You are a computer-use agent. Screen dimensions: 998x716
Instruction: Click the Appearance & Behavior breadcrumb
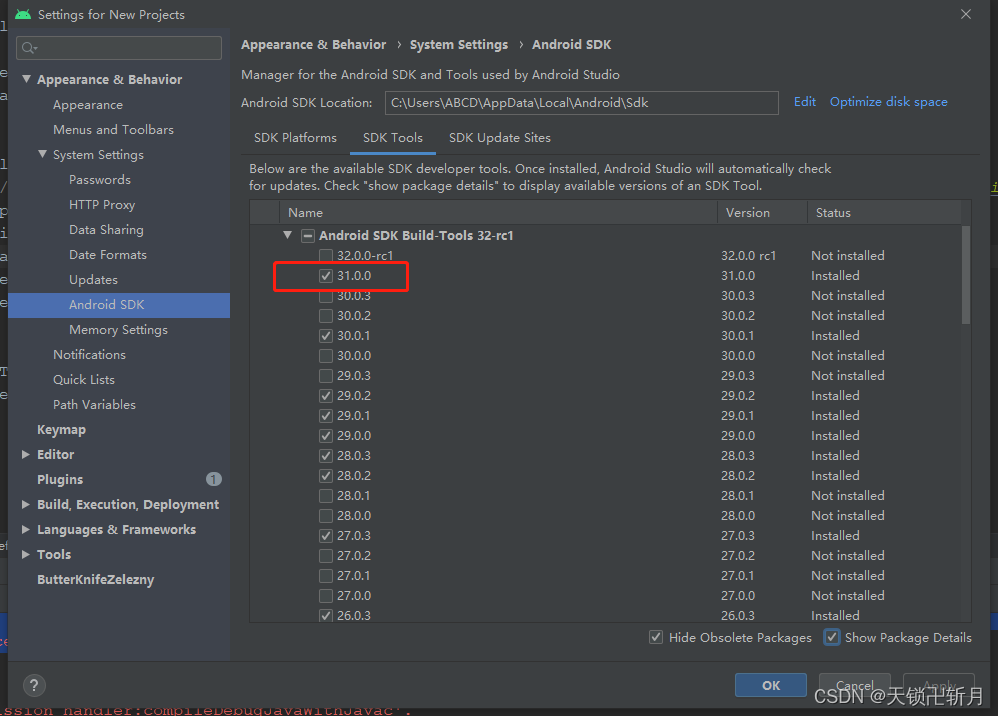click(x=313, y=45)
